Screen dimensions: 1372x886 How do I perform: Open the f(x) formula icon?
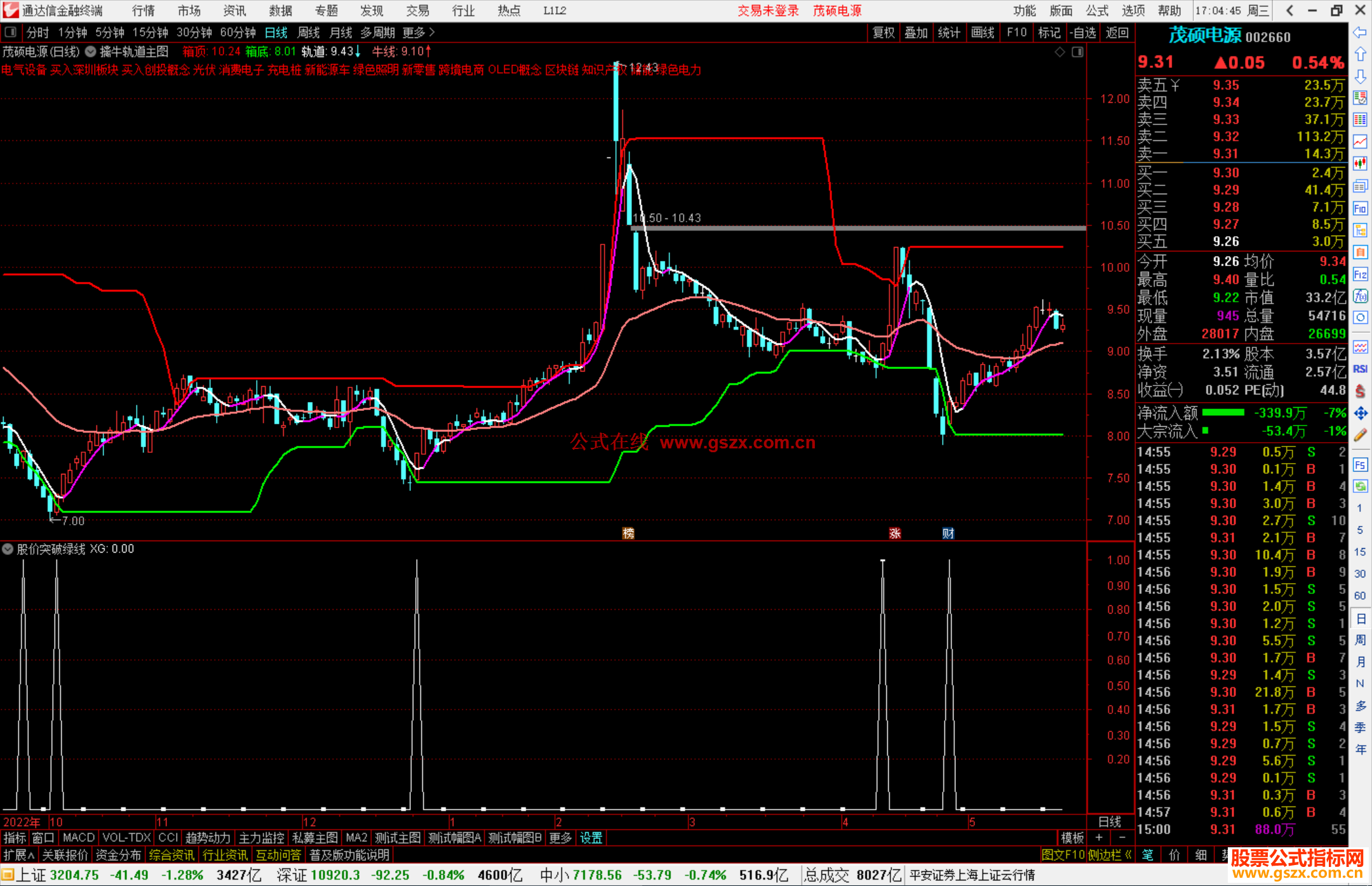[x=1360, y=296]
